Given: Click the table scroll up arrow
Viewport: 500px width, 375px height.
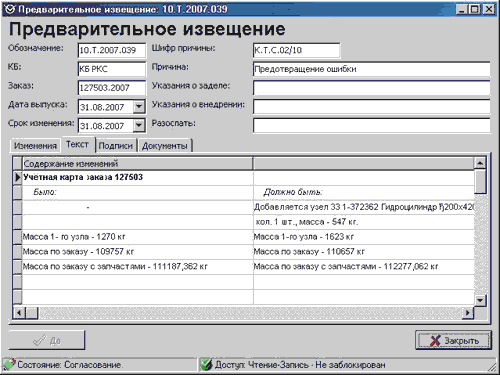Looking at the screenshot, I should (x=480, y=163).
